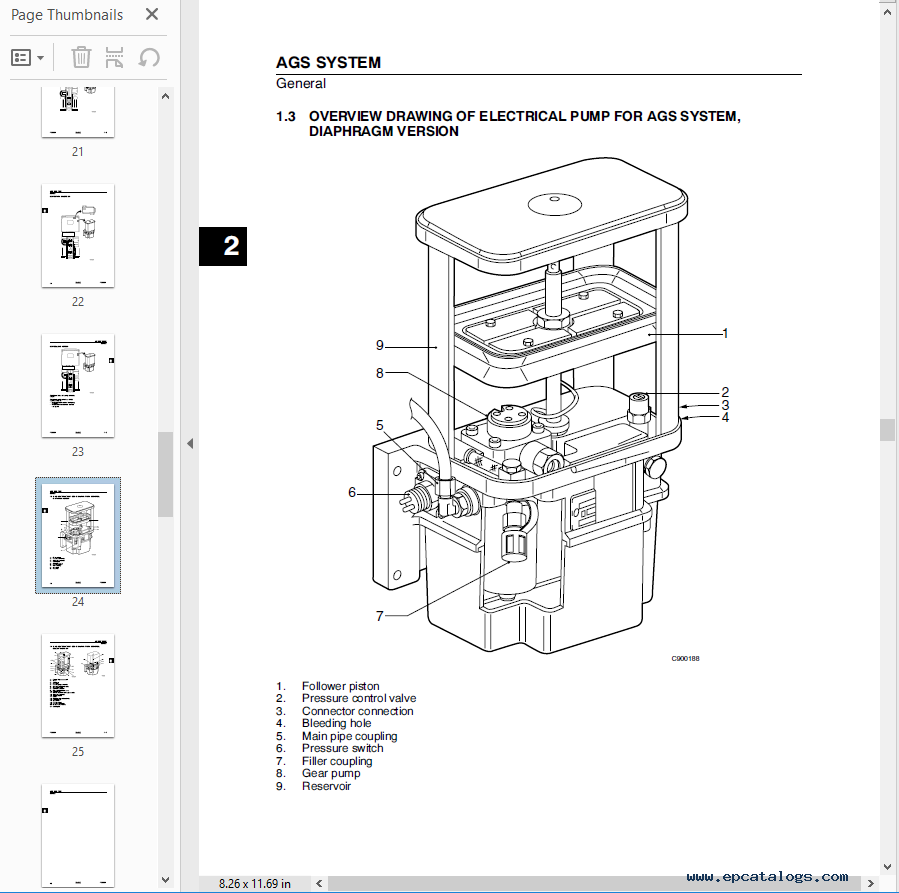Click the delete pages trash icon
Screen dimensions: 899x893
coord(81,57)
